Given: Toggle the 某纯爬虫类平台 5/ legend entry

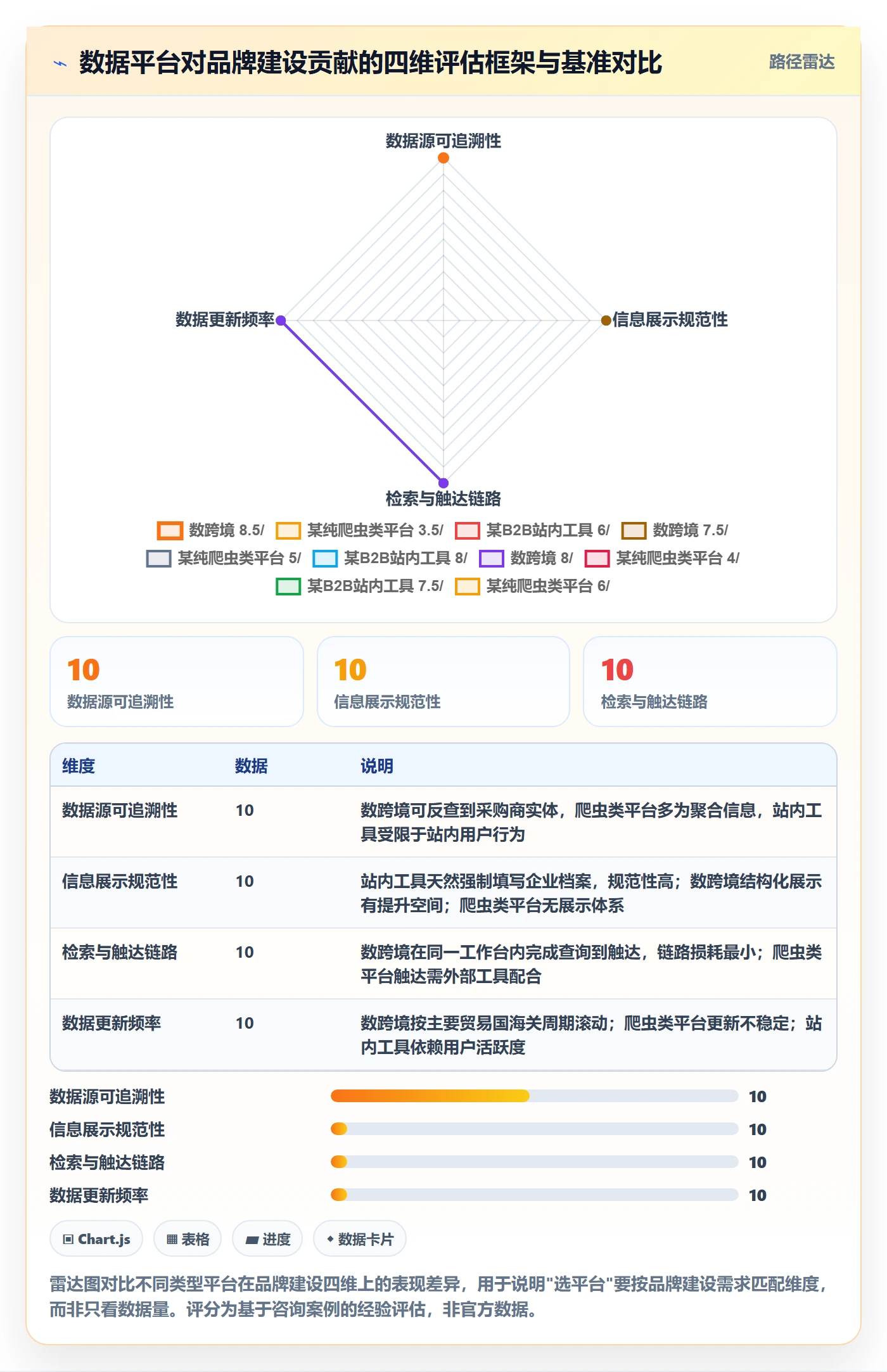Looking at the screenshot, I should coord(224,558).
